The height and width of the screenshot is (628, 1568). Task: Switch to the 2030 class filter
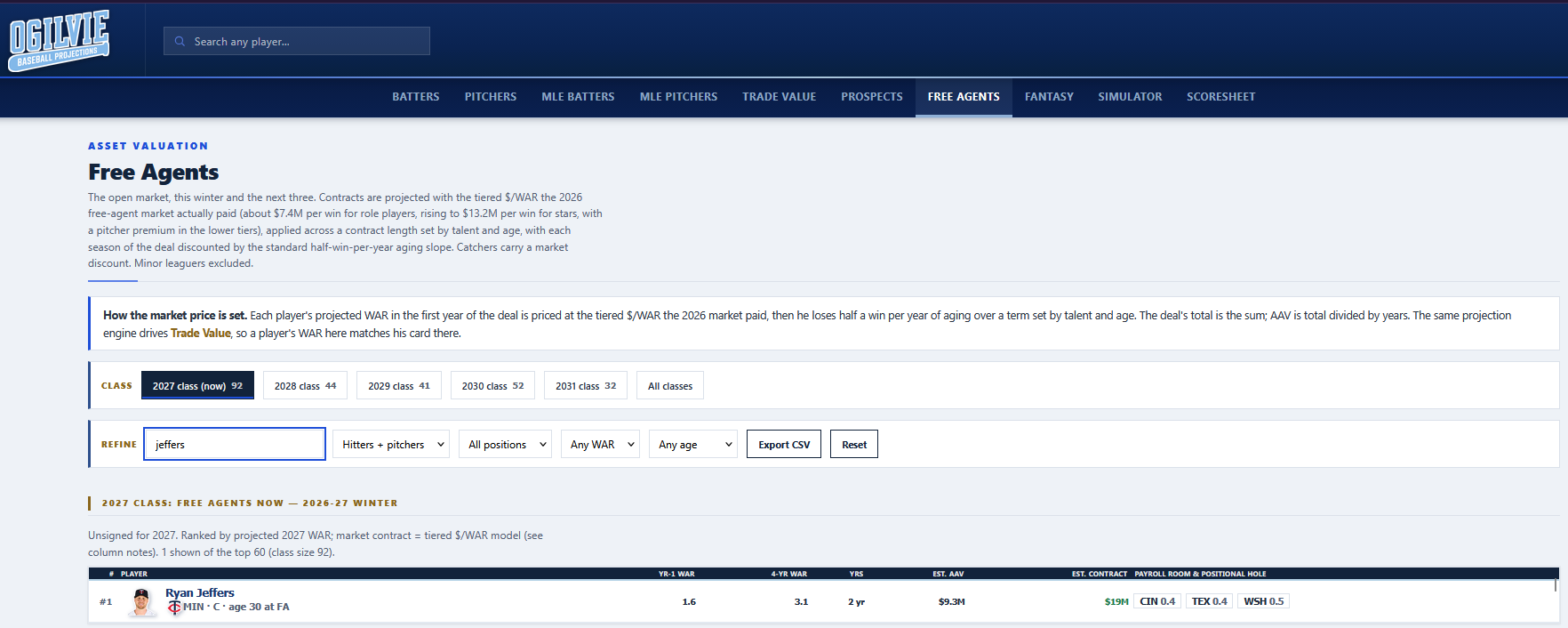click(x=492, y=386)
